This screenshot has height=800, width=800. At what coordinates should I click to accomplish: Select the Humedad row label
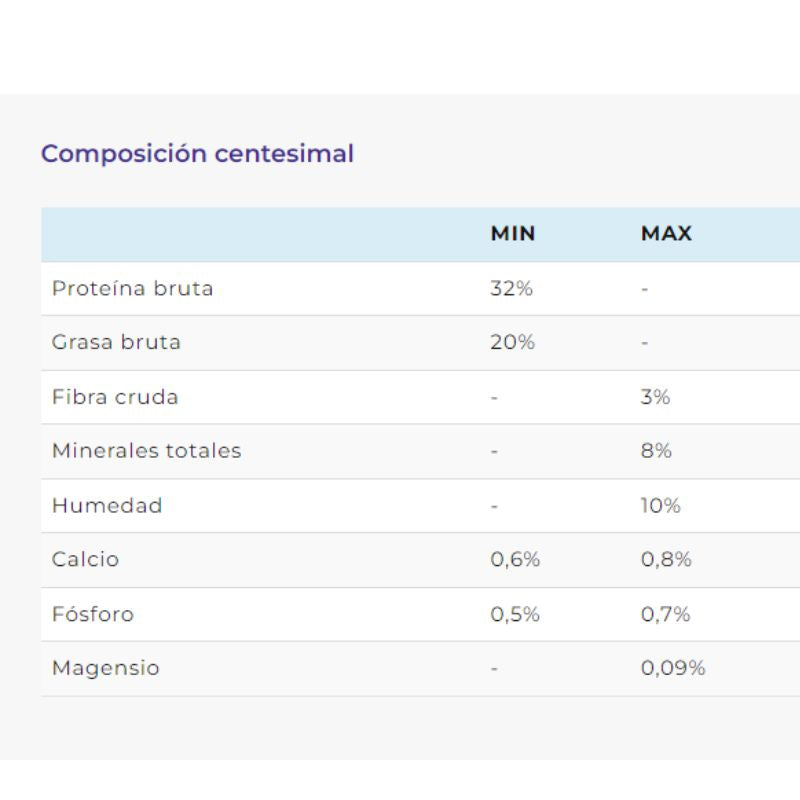point(107,506)
